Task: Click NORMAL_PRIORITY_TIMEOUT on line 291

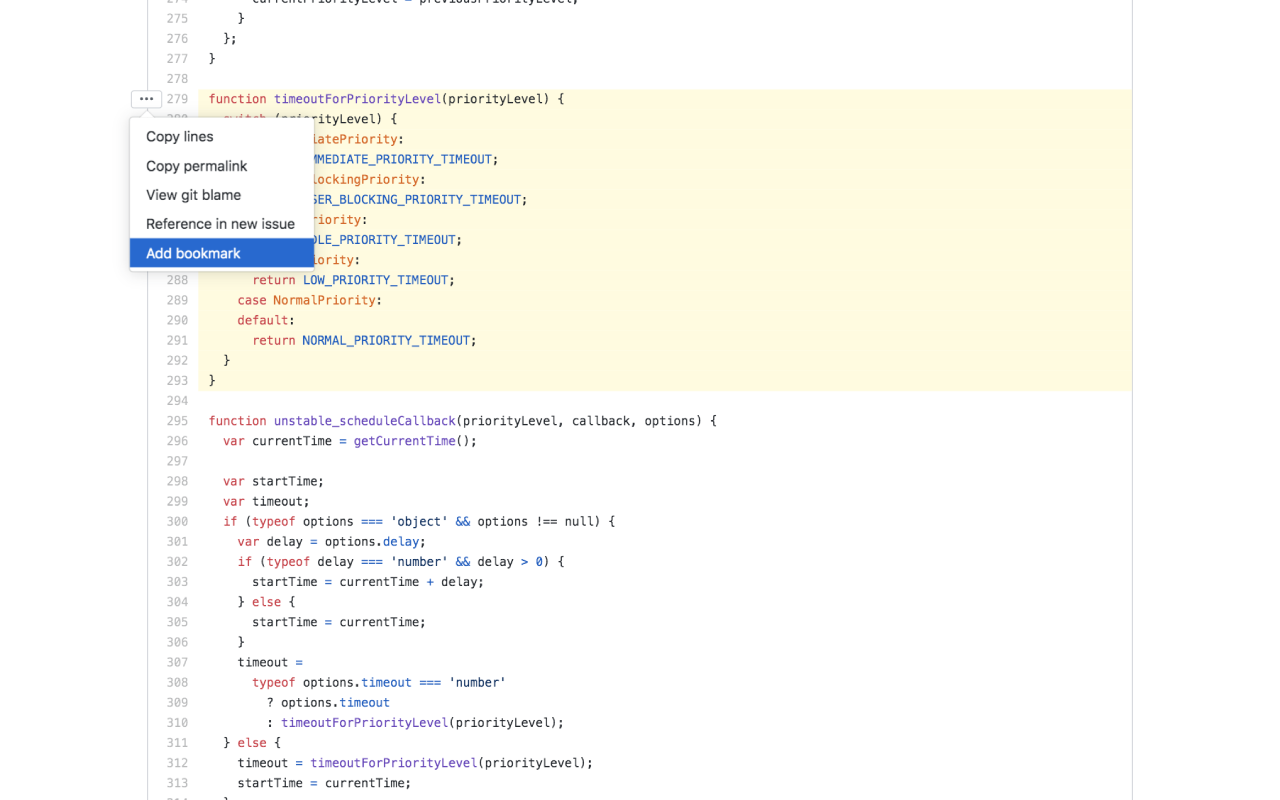Action: click(386, 340)
